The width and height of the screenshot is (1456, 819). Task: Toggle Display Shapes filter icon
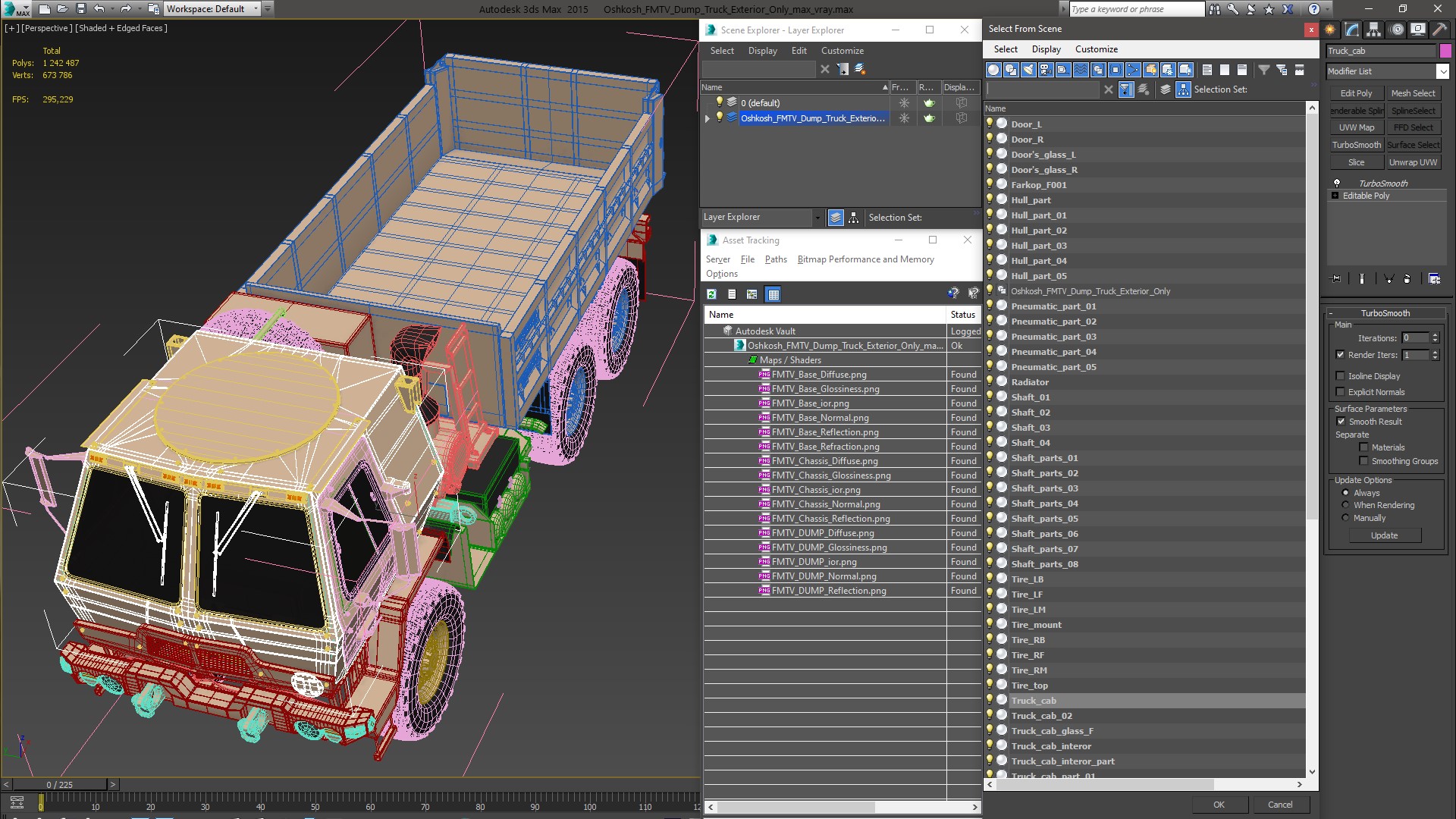tap(1011, 70)
